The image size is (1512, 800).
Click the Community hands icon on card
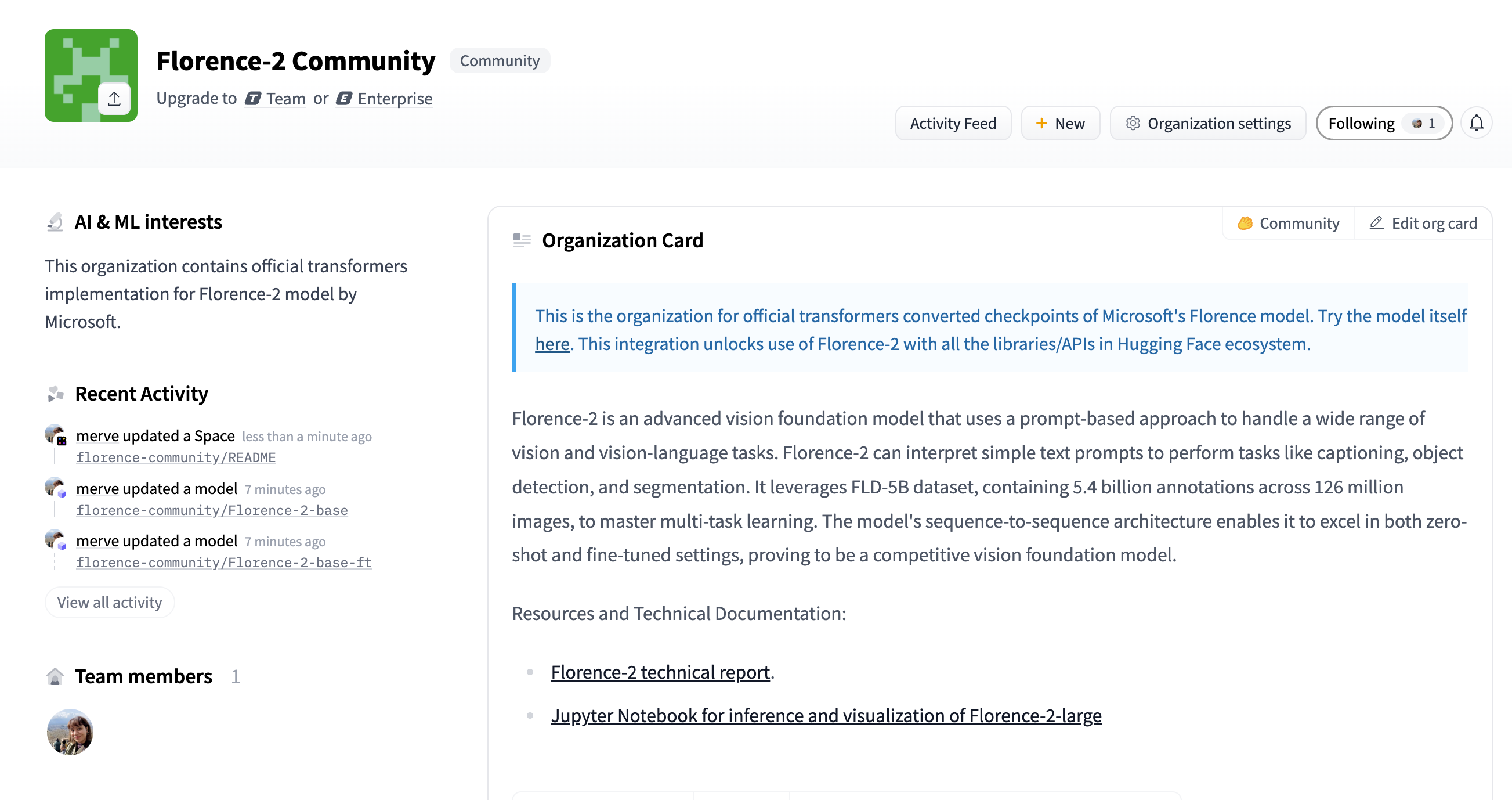pos(1245,223)
